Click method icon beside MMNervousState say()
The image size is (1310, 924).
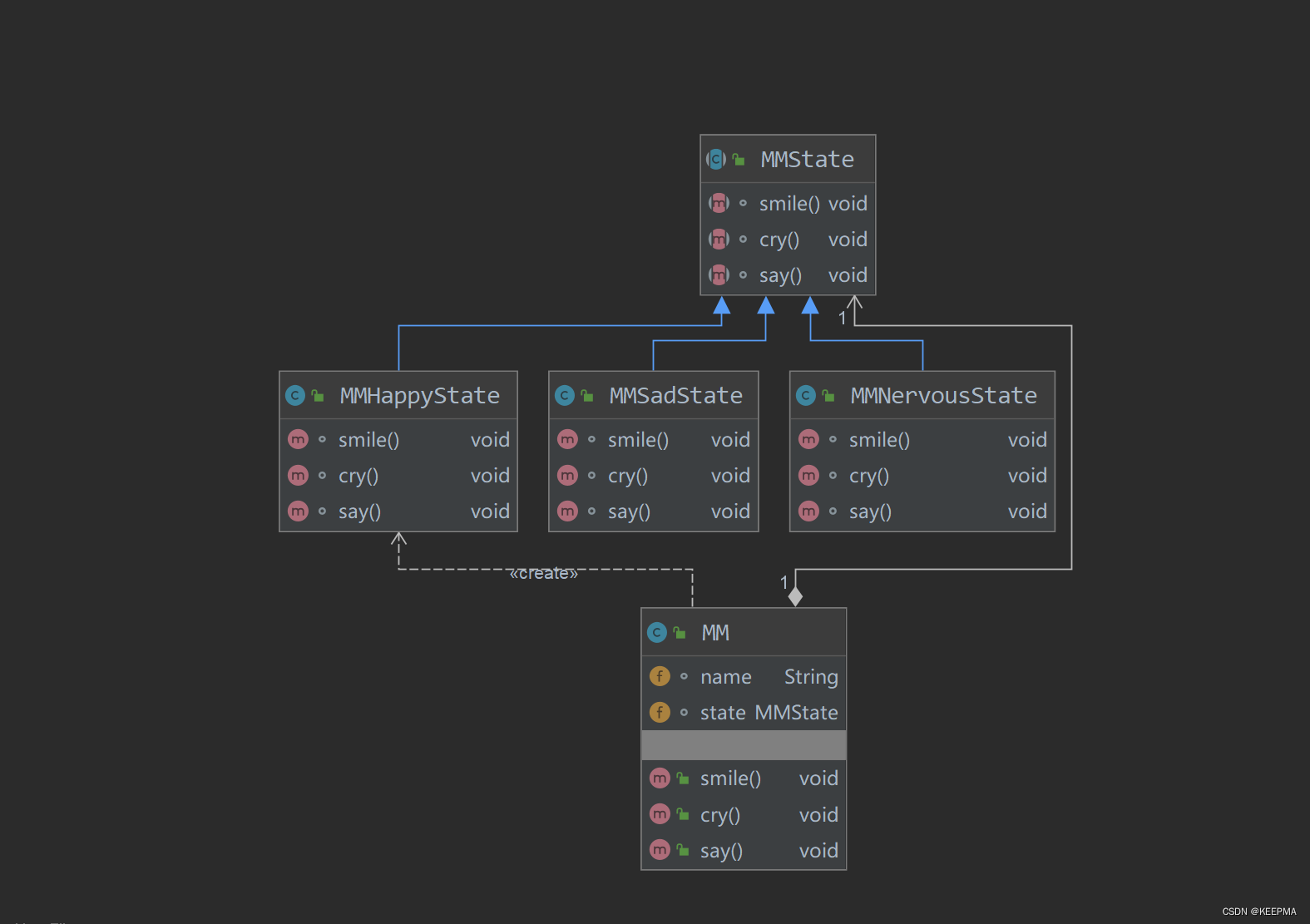[808, 511]
